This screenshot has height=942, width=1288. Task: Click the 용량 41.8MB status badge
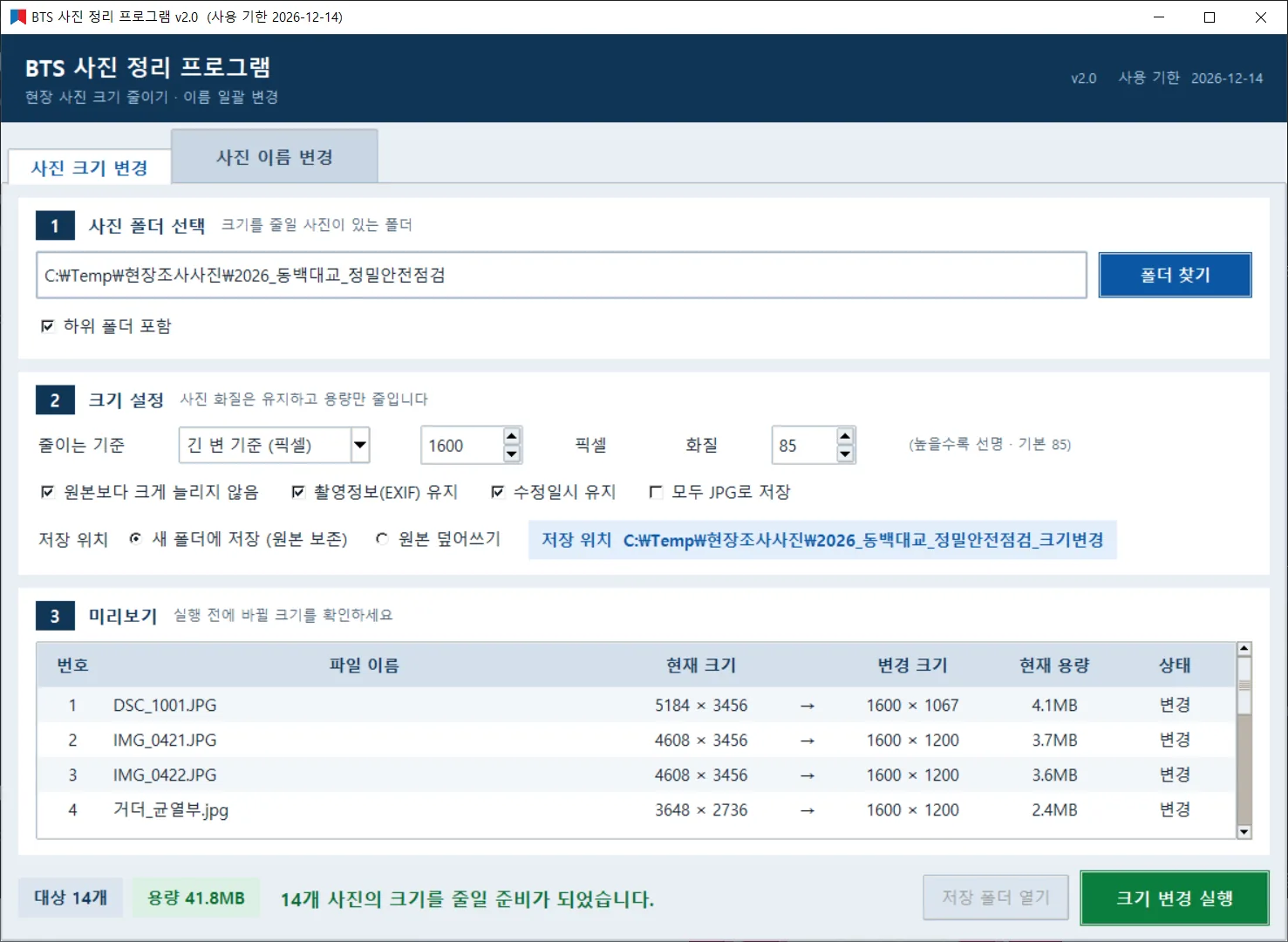coord(196,898)
